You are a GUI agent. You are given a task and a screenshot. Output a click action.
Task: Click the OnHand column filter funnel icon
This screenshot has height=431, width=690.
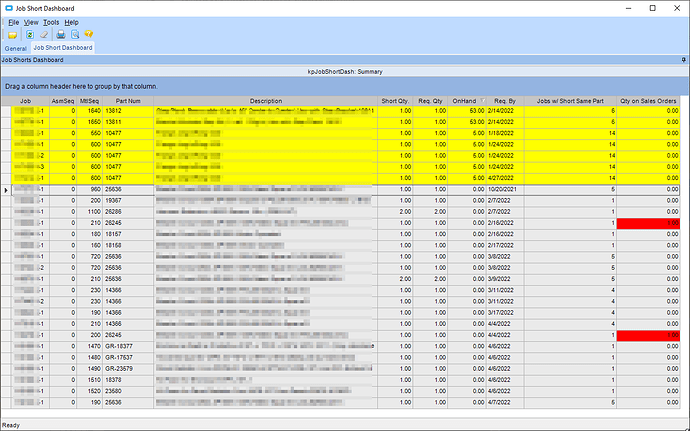[x=482, y=101]
